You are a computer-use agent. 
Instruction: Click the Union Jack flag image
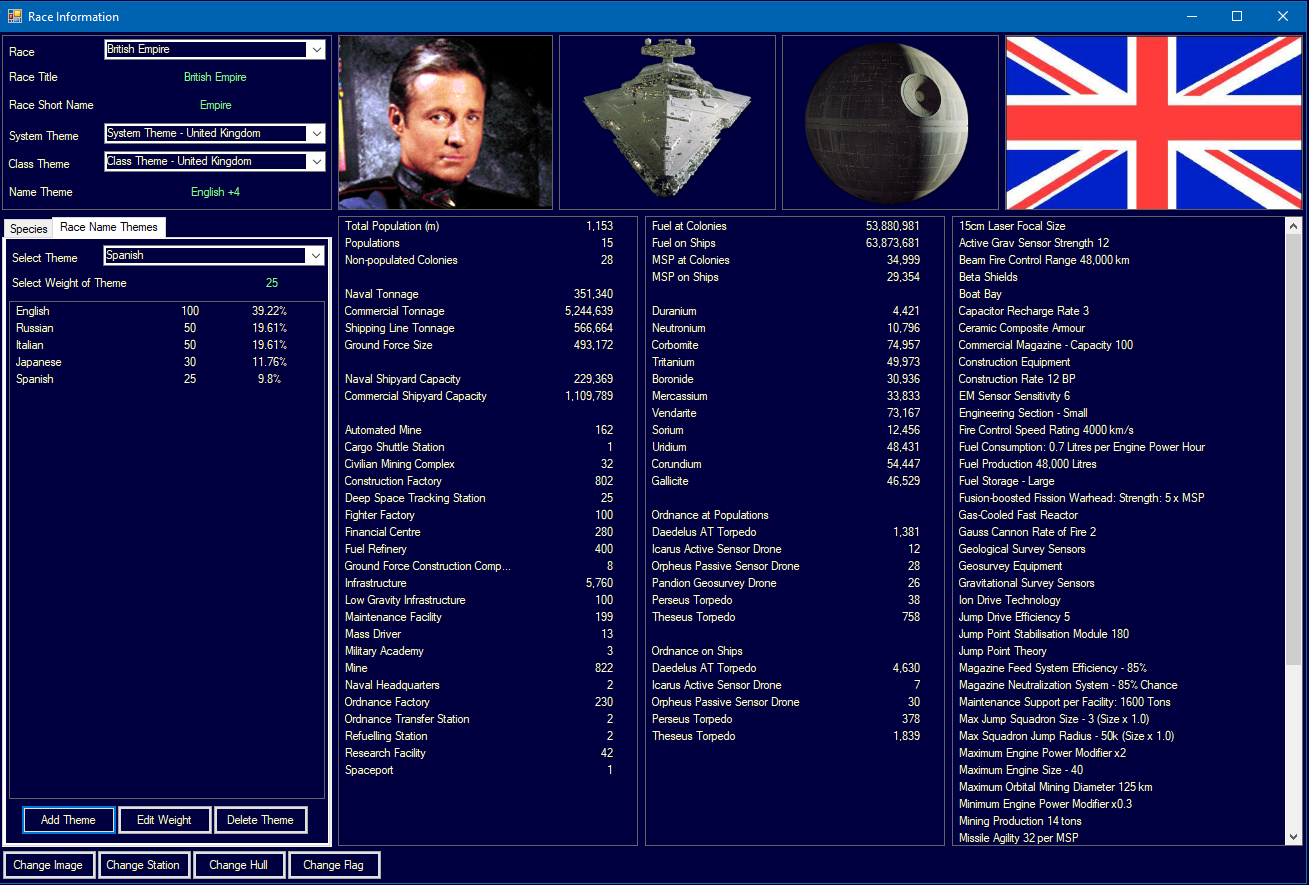pos(1154,122)
